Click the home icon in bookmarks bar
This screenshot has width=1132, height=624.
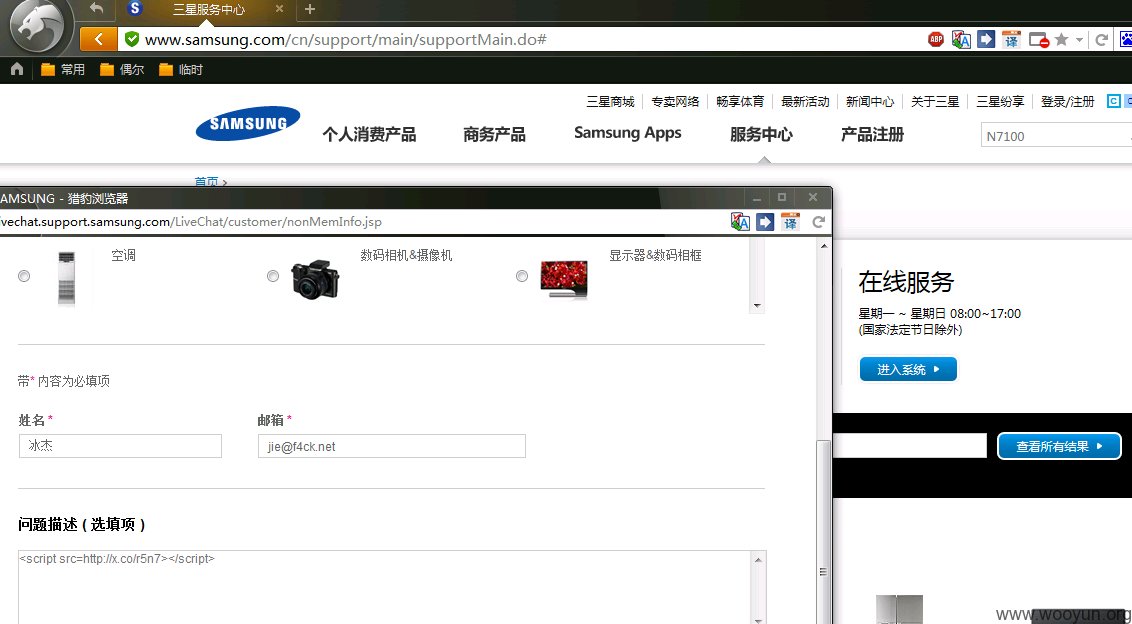[x=17, y=69]
